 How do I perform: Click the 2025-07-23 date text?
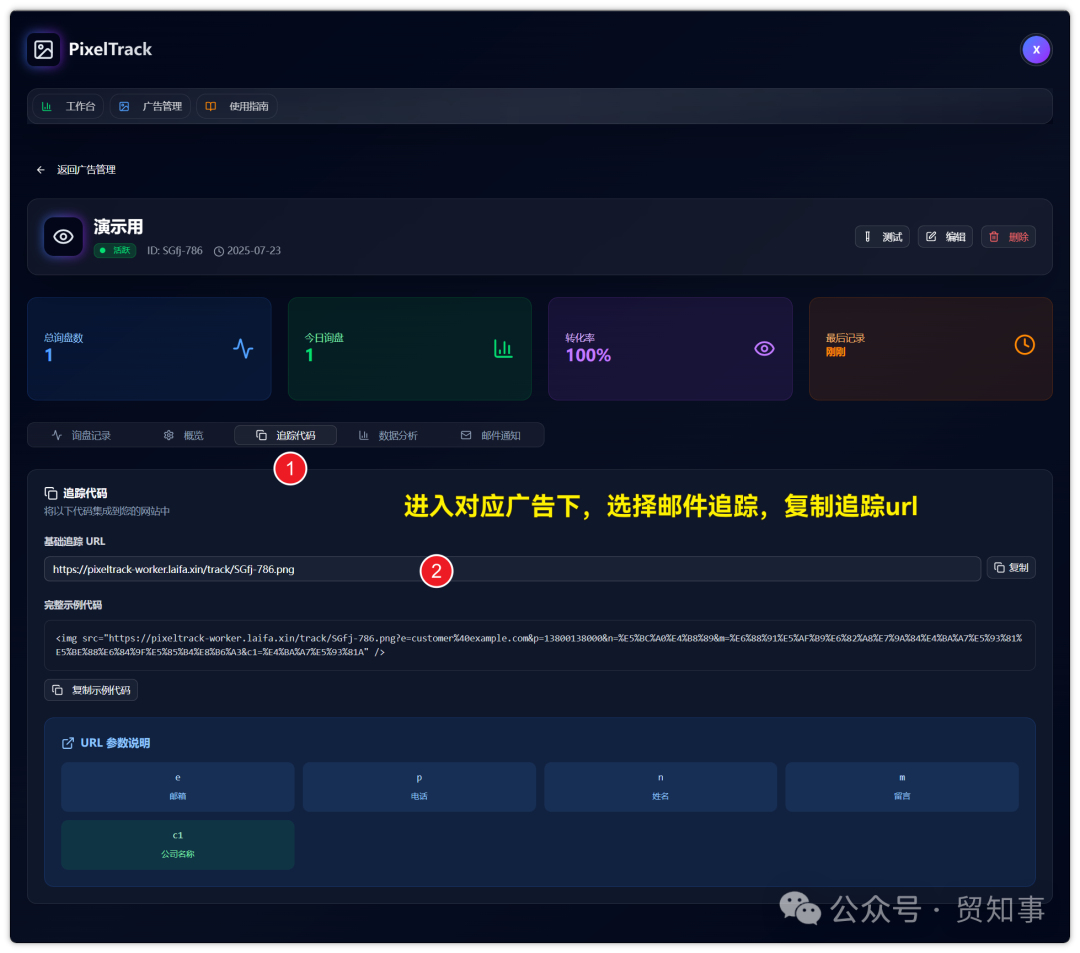tap(253, 251)
